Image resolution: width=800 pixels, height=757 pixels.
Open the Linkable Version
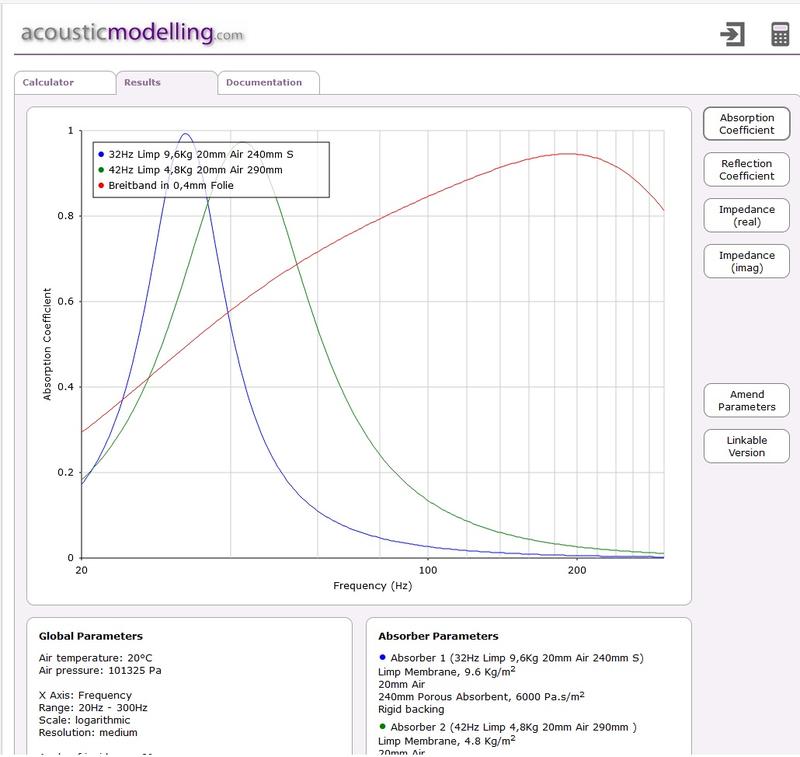pos(747,446)
